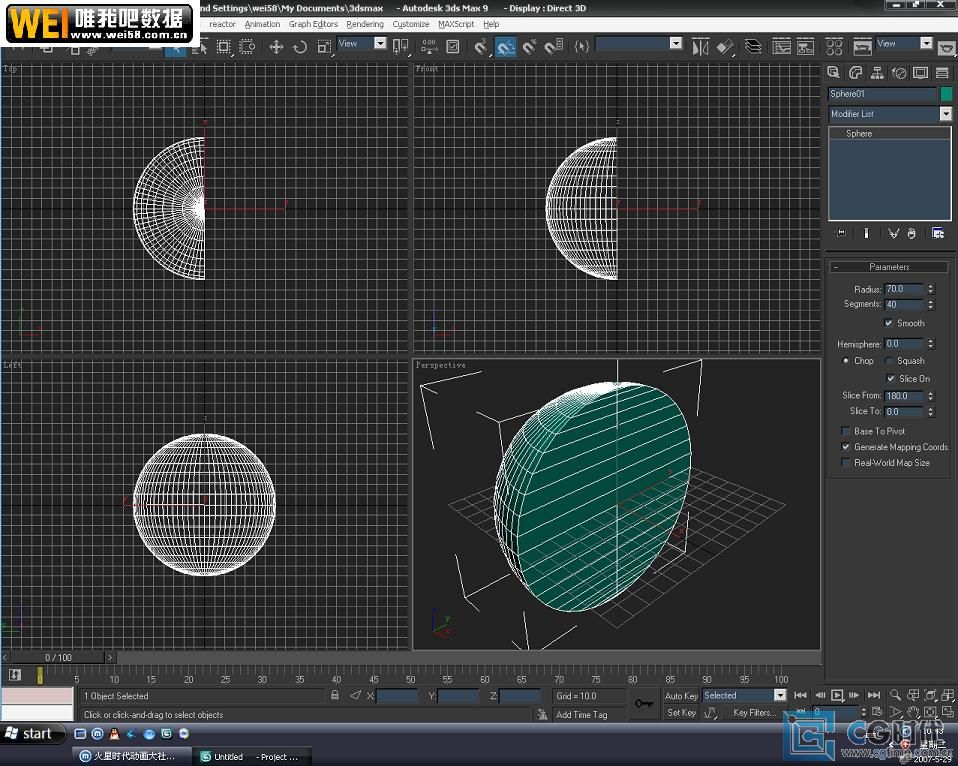Toggle the Generate Mapping Coords checkbox

[x=846, y=447]
